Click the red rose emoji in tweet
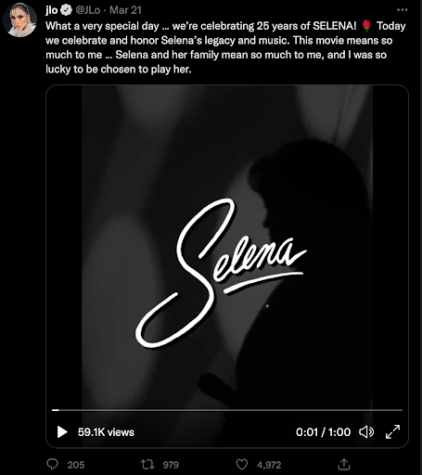 [366, 26]
